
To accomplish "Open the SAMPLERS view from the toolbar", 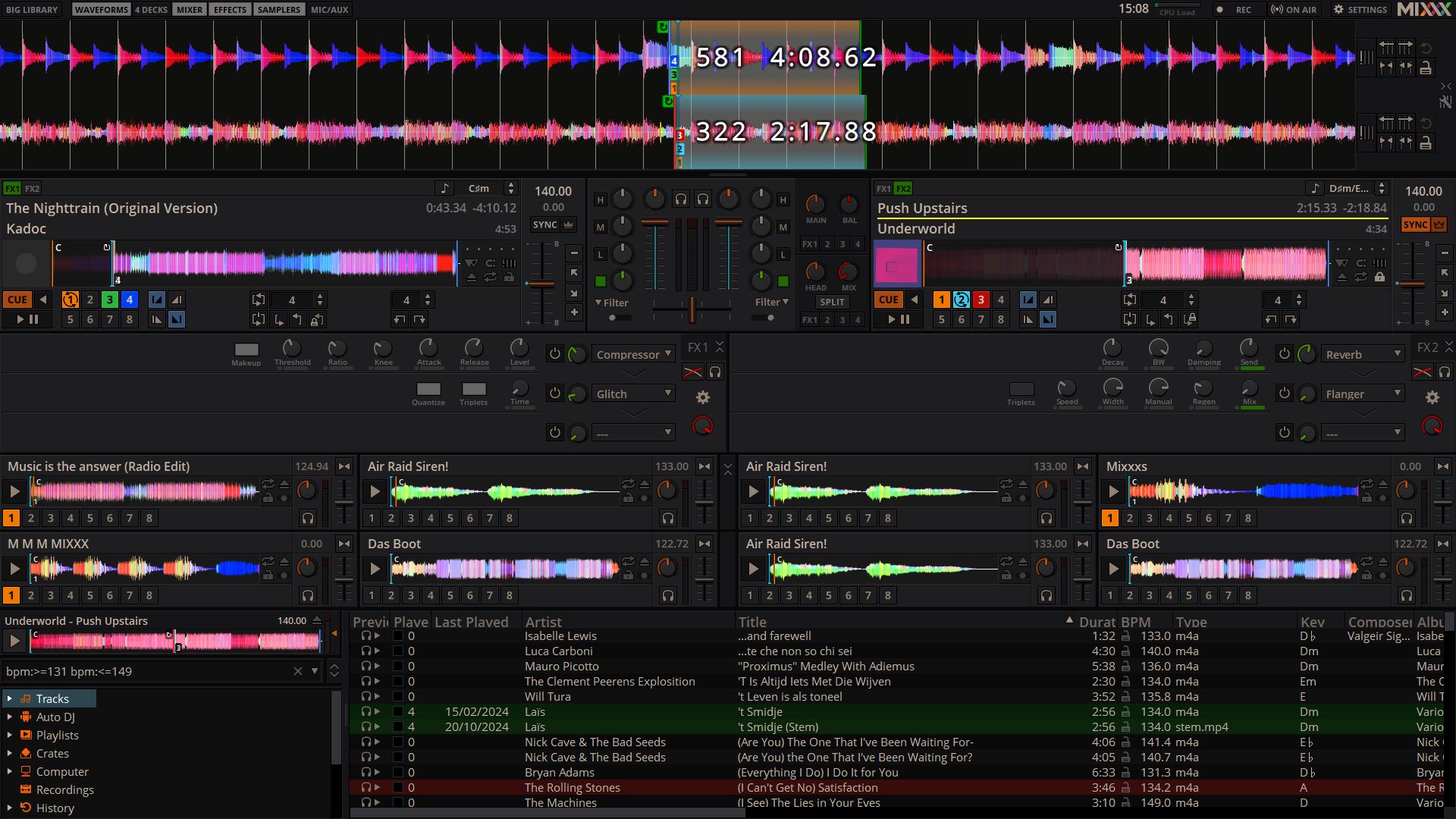I will (x=278, y=9).
